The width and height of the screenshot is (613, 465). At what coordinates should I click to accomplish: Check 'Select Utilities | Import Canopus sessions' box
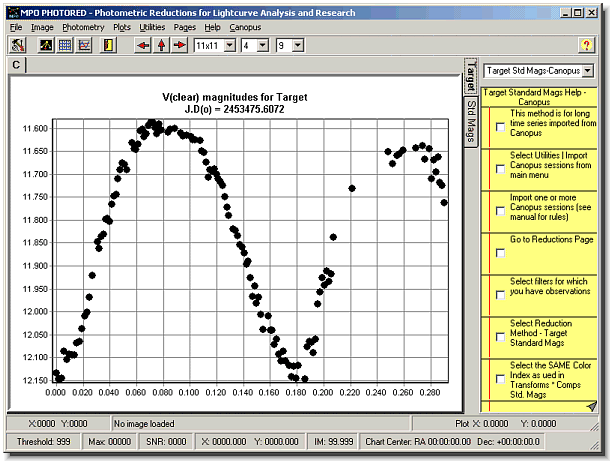tap(500, 169)
